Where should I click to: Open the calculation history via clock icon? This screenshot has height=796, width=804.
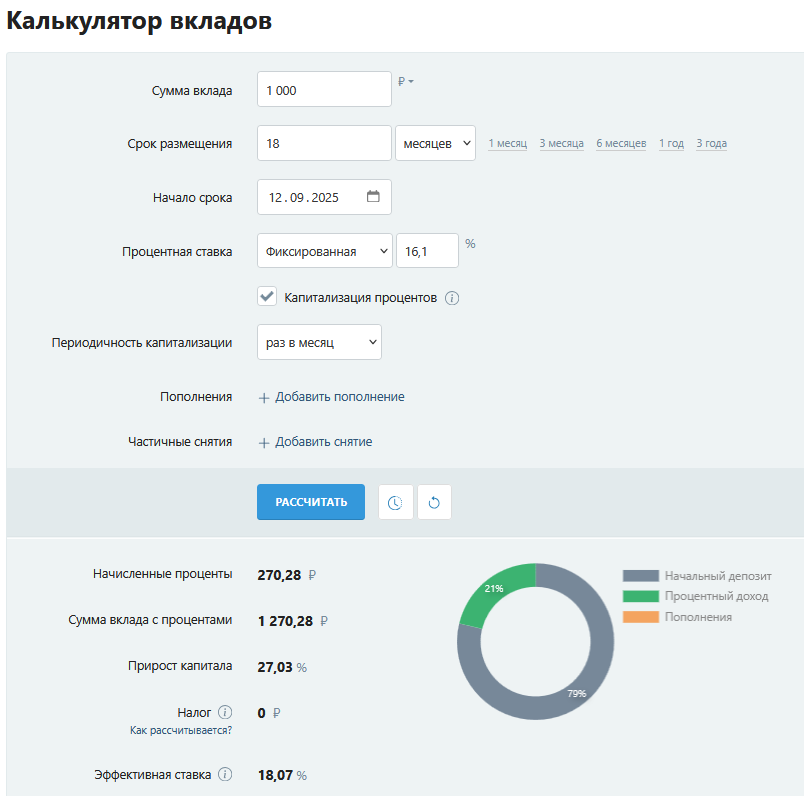396,502
